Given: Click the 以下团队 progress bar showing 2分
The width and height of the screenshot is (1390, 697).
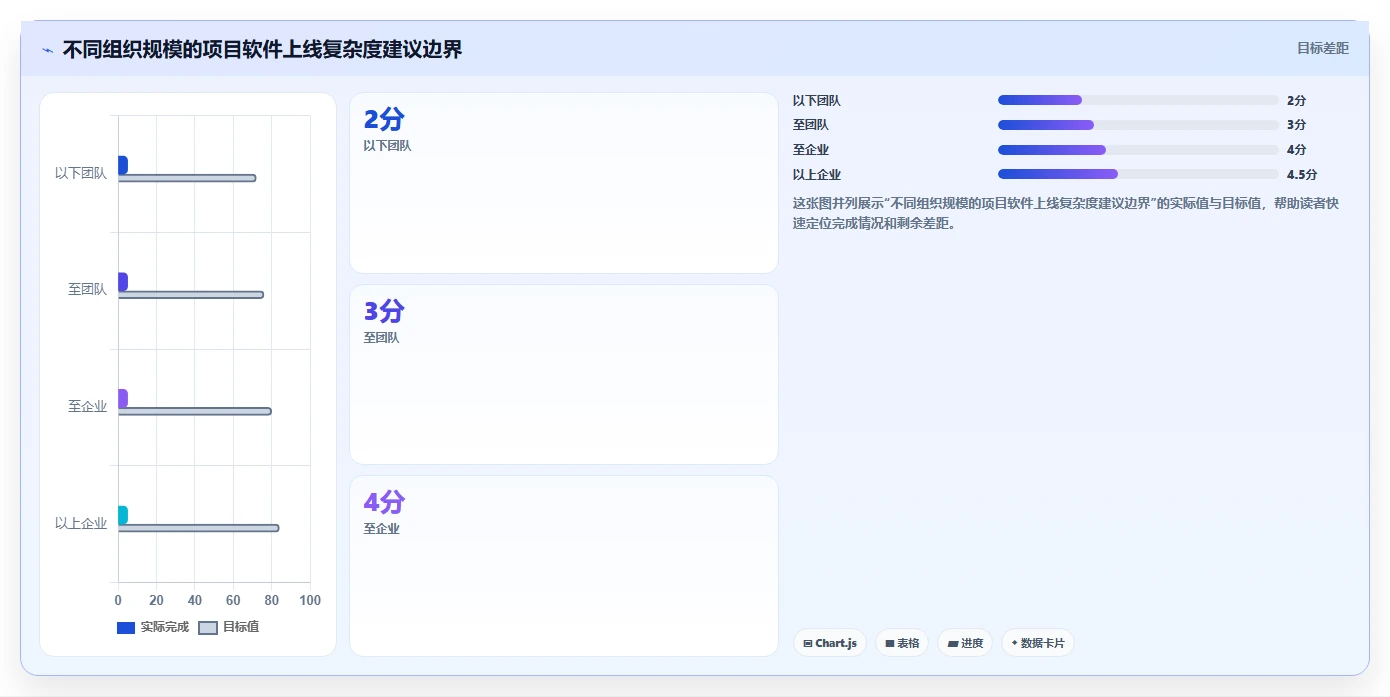Looking at the screenshot, I should (x=1138, y=100).
